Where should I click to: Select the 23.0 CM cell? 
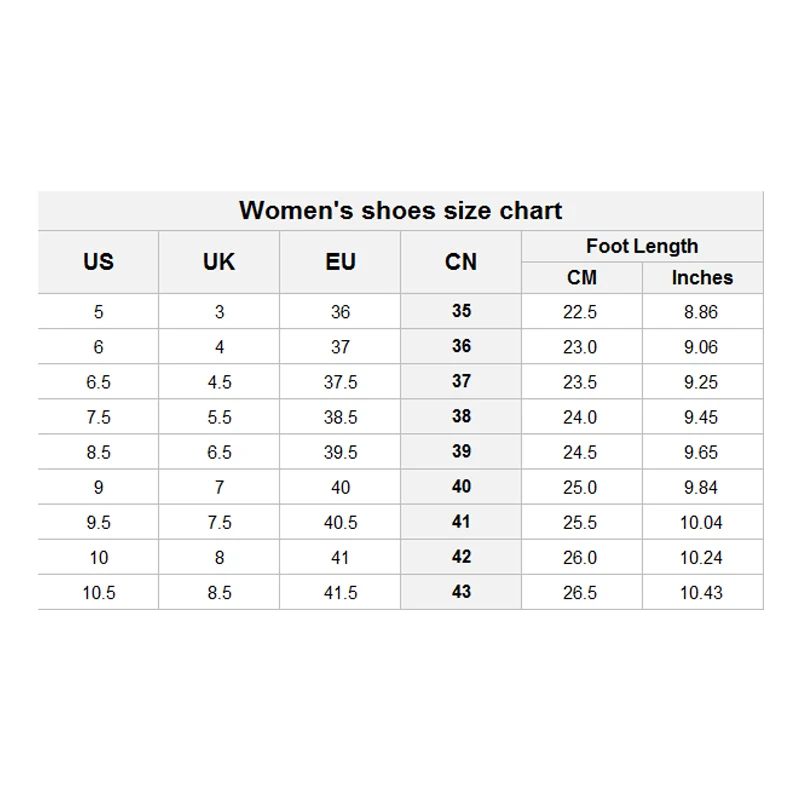(580, 347)
